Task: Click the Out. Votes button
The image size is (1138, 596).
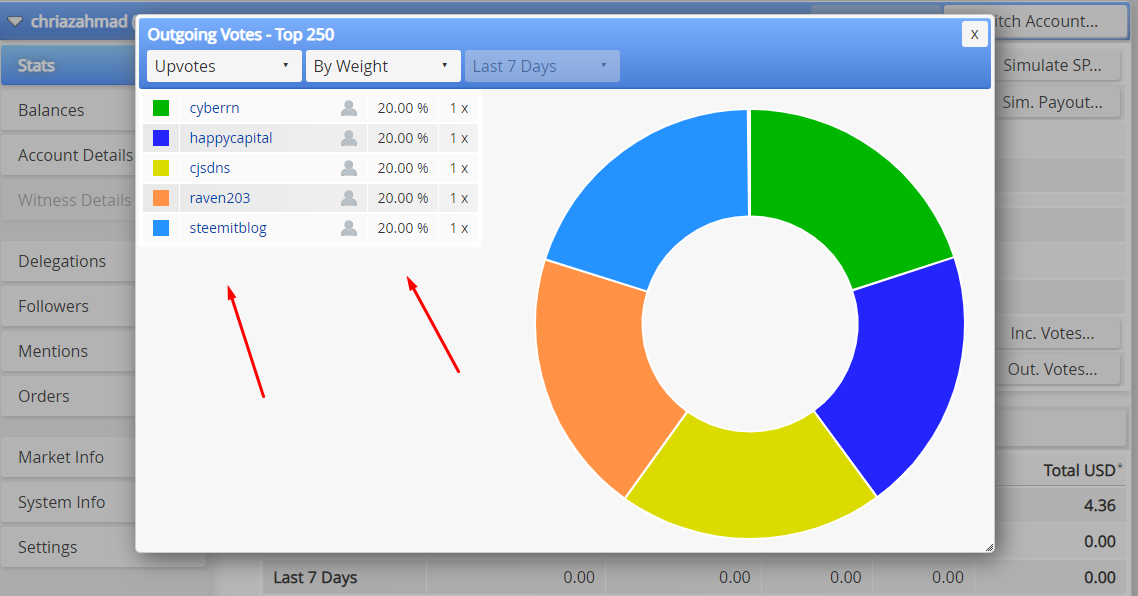Action: click(x=1058, y=369)
